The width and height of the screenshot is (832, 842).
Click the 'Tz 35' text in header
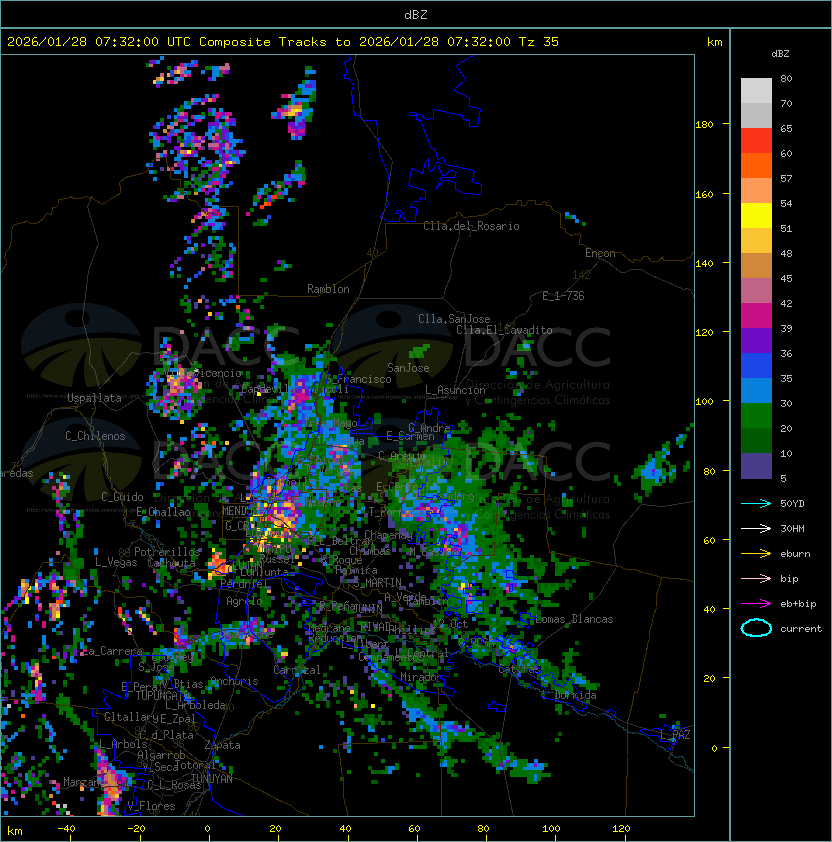pos(539,42)
